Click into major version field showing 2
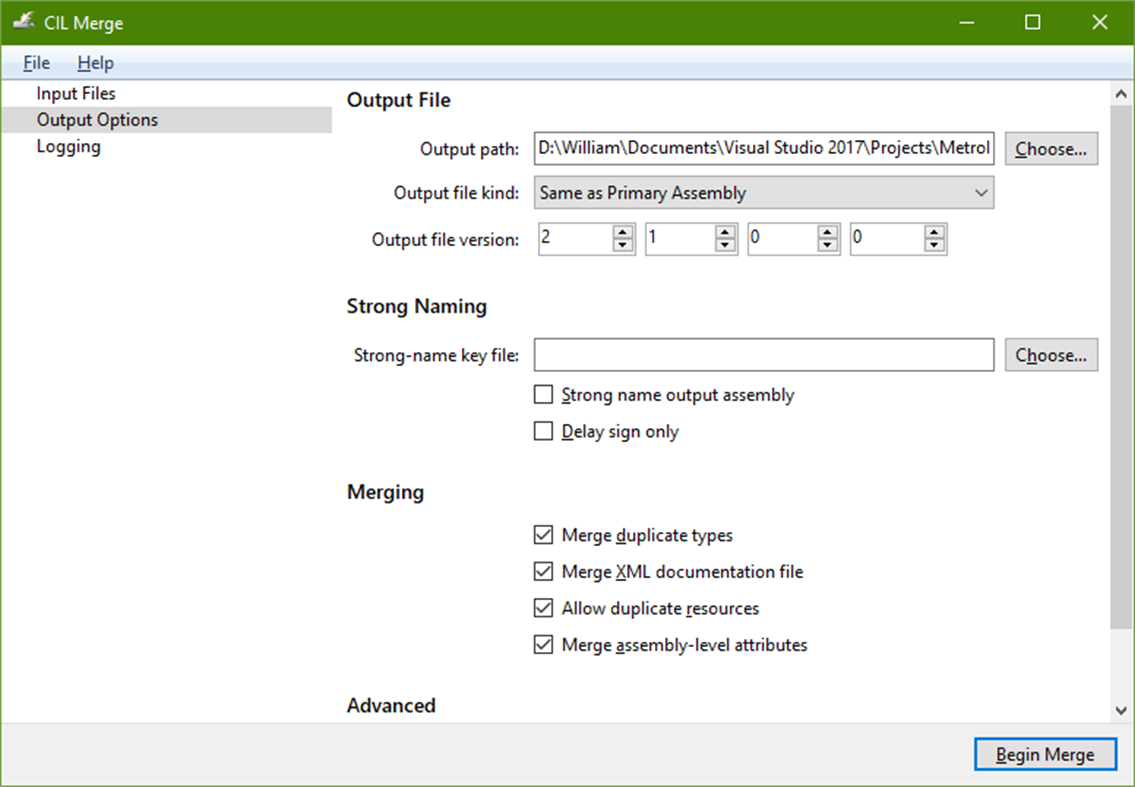The height and width of the screenshot is (787, 1135). pyautogui.click(x=575, y=238)
